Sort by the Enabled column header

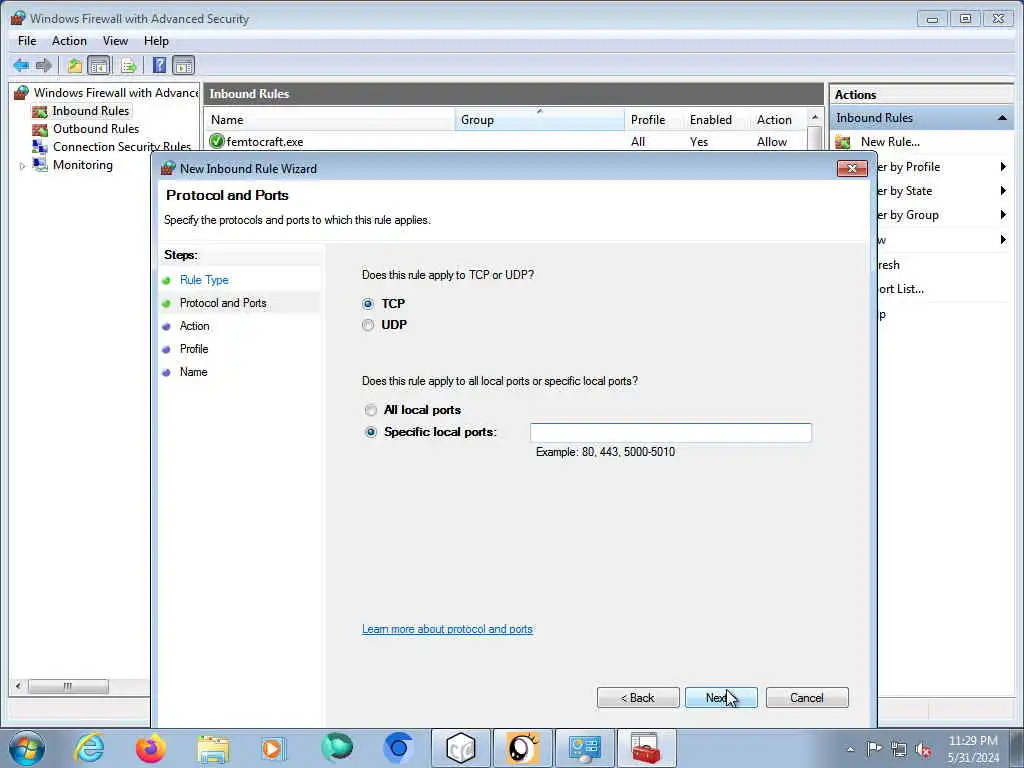tap(716, 120)
